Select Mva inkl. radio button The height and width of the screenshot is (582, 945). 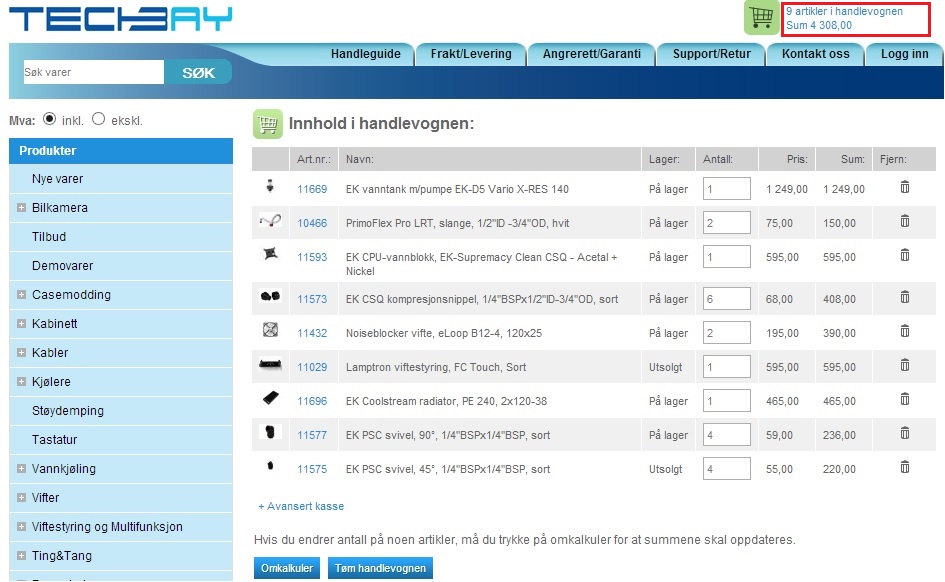tap(49, 119)
